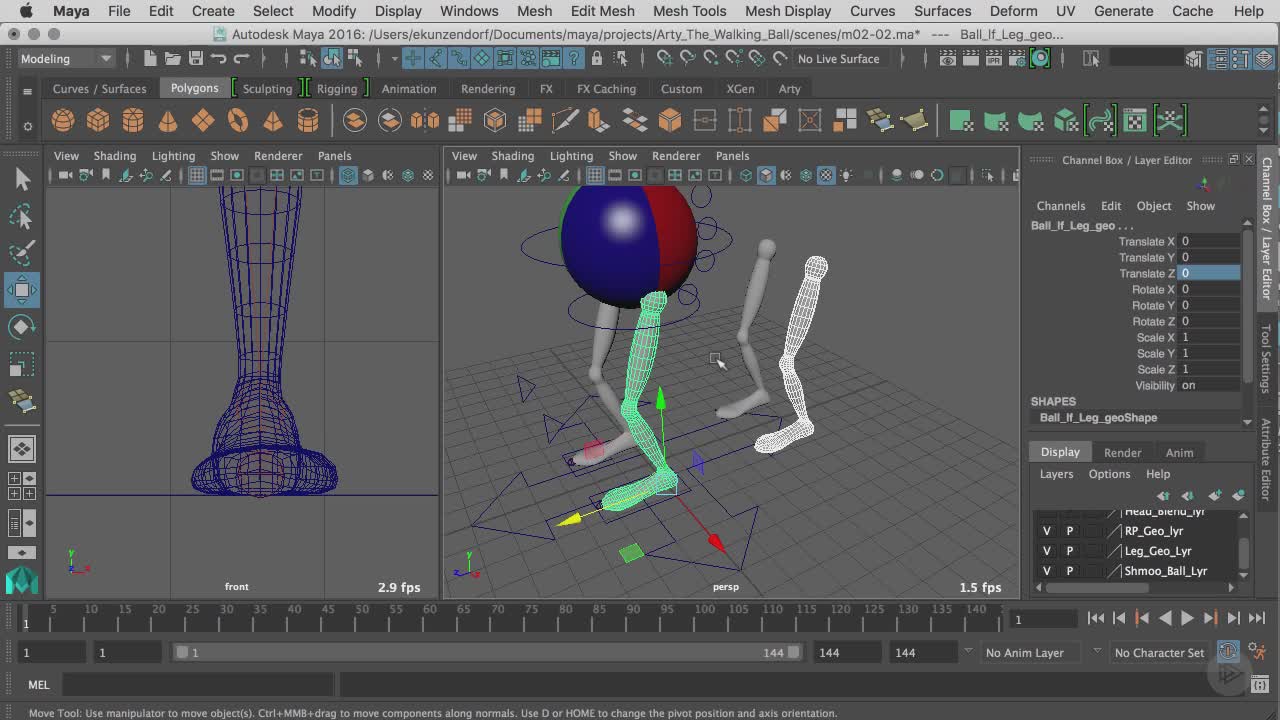Toggle visibility V of RP_Geo_lyr
The height and width of the screenshot is (720, 1280).
pos(1047,531)
